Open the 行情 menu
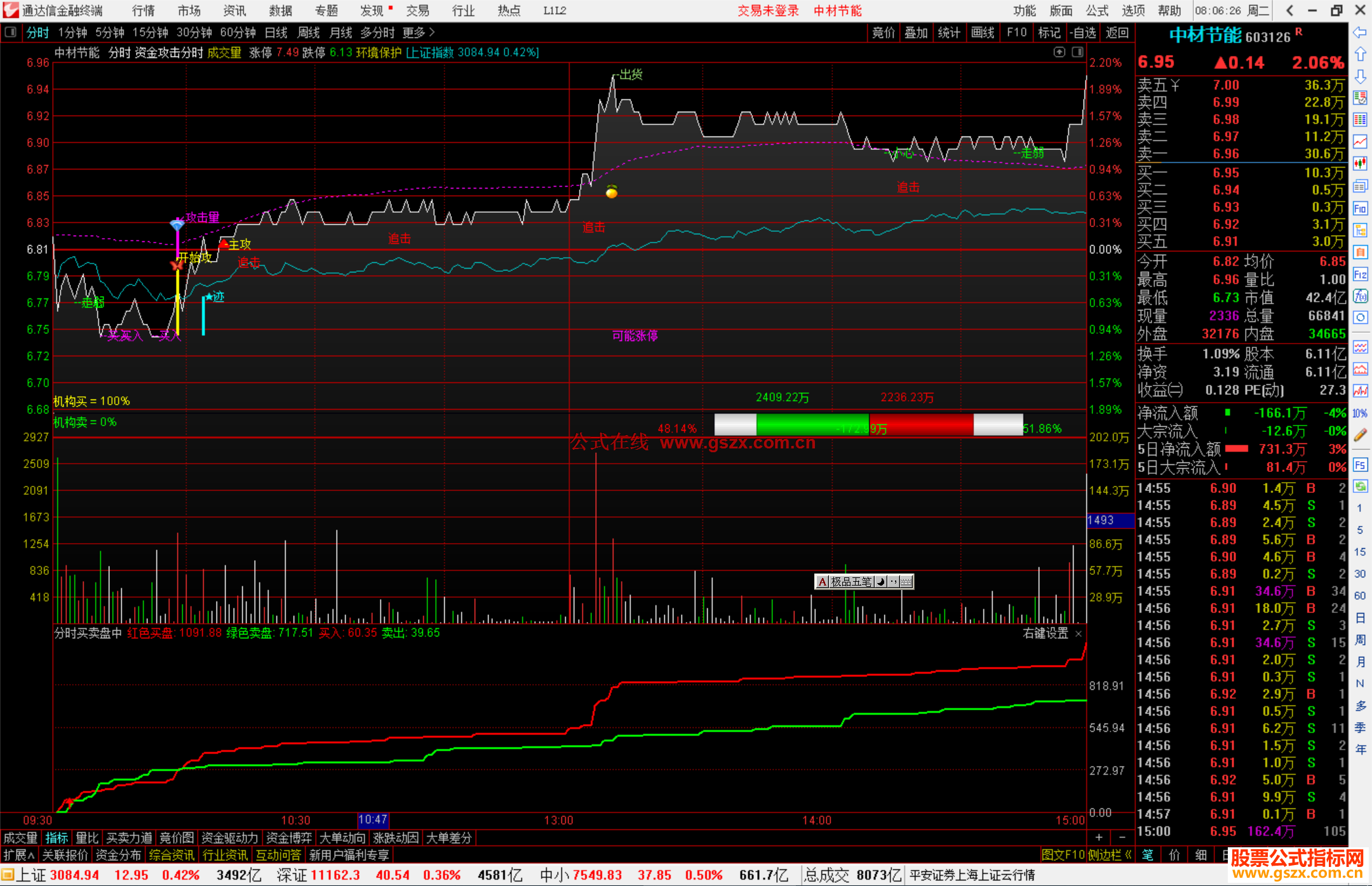1372x886 pixels. [x=143, y=11]
